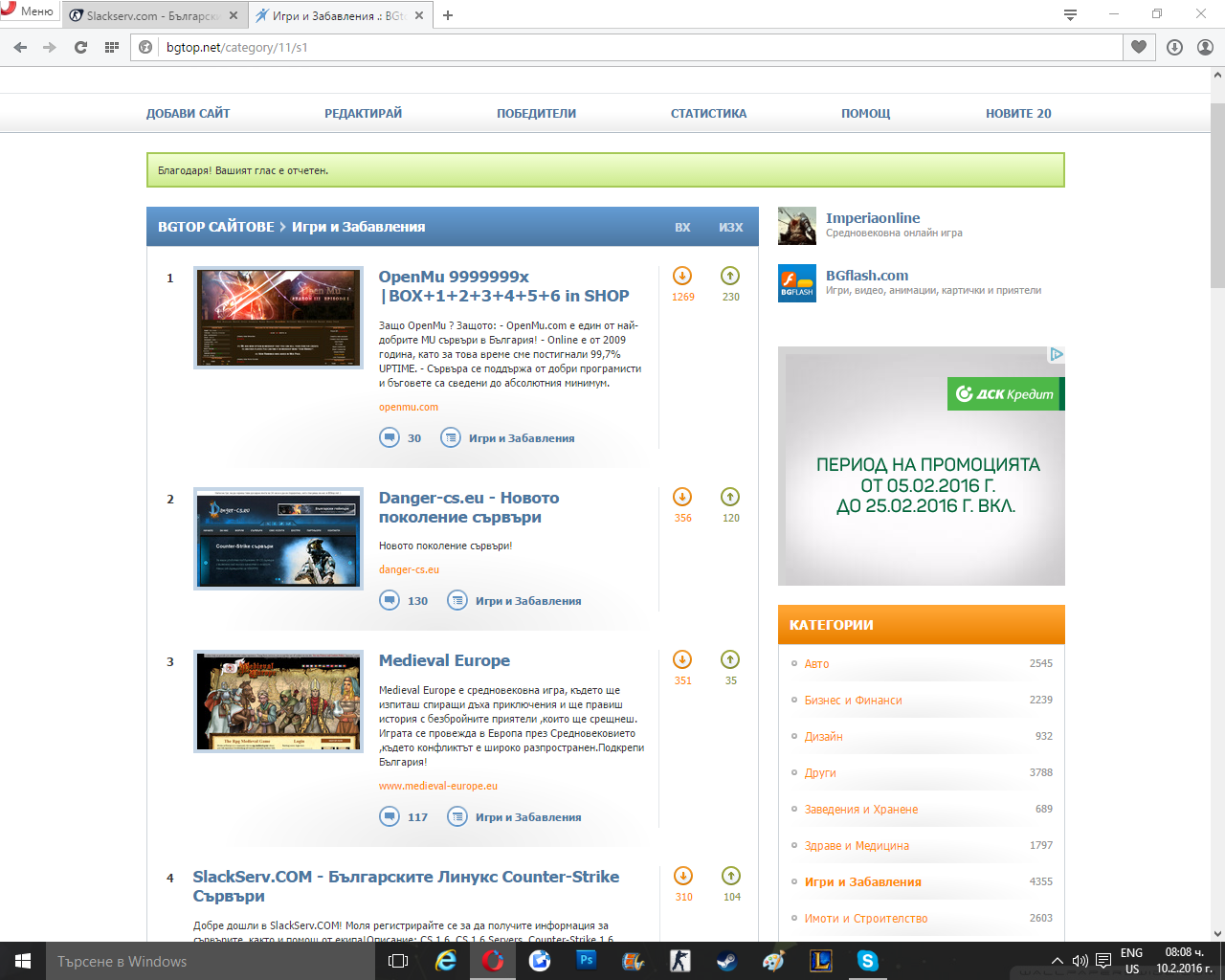Select the Бизнес и Финанси category
This screenshot has width=1225, height=980.
tap(854, 700)
